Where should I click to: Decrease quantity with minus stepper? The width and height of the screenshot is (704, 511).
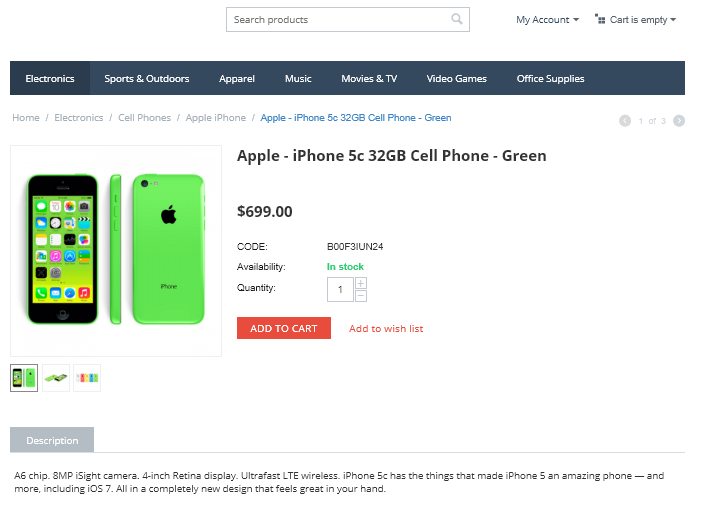click(361, 296)
